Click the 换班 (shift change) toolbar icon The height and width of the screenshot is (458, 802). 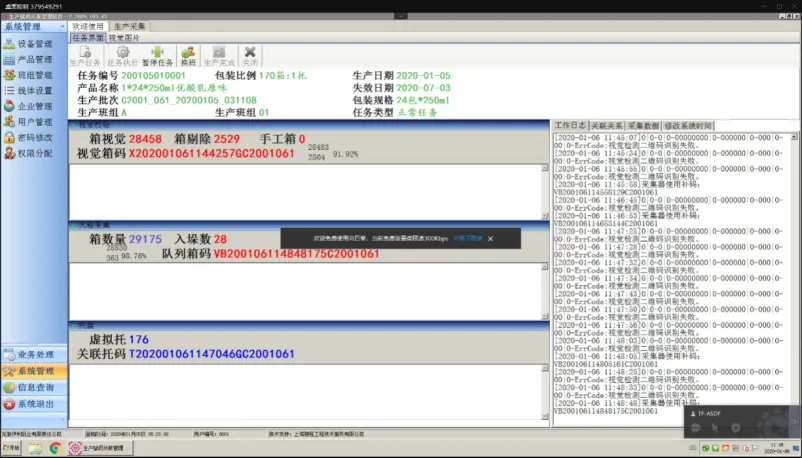point(187,55)
